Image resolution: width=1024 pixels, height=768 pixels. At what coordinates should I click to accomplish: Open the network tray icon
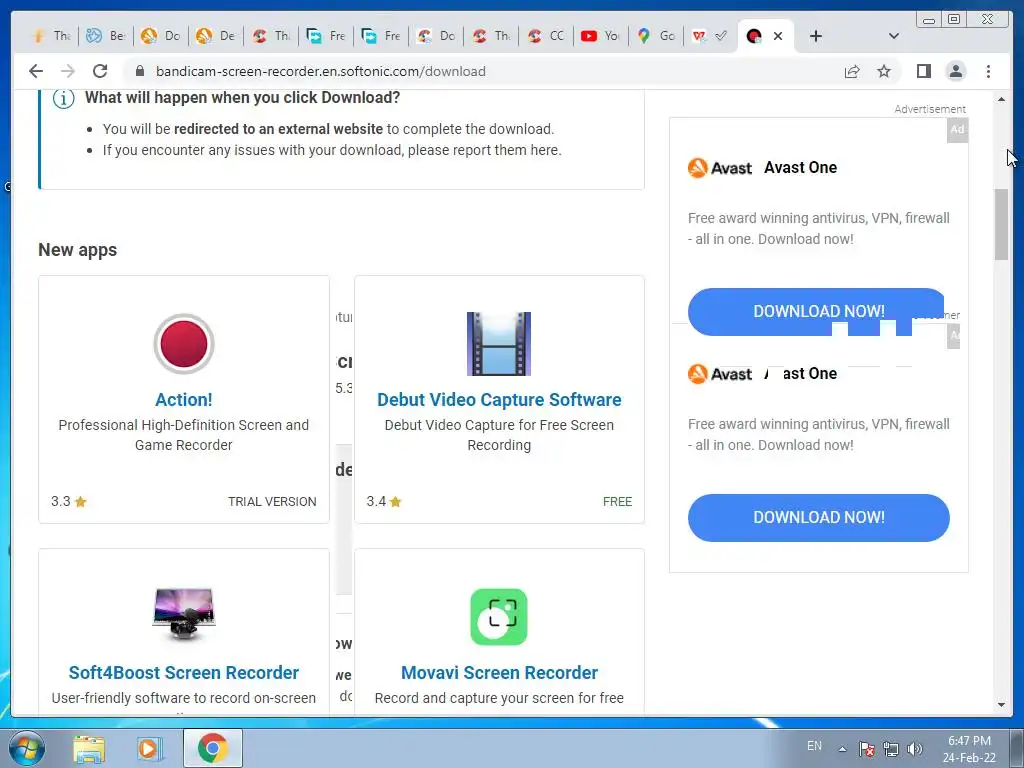(x=891, y=749)
